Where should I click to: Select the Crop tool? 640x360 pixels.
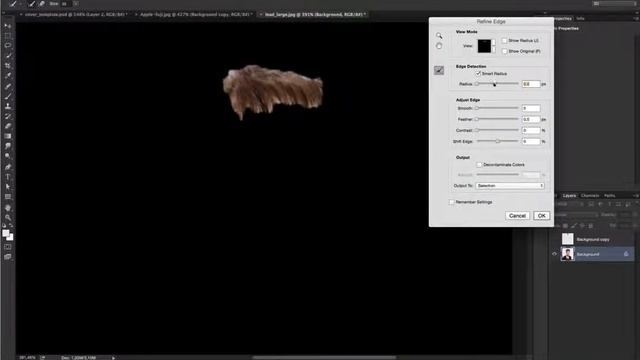(8, 66)
